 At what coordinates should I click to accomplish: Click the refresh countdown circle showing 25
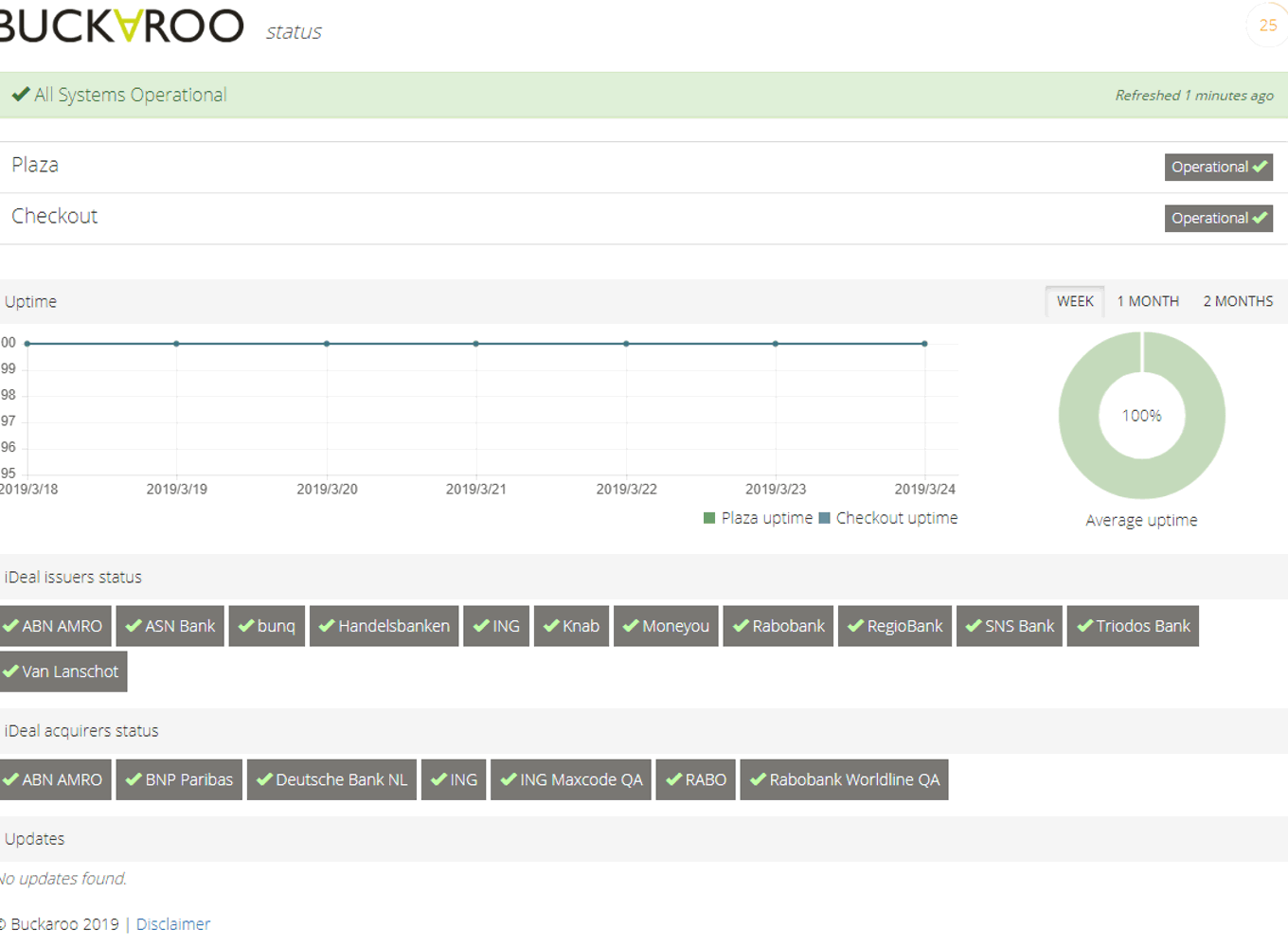[x=1267, y=26]
